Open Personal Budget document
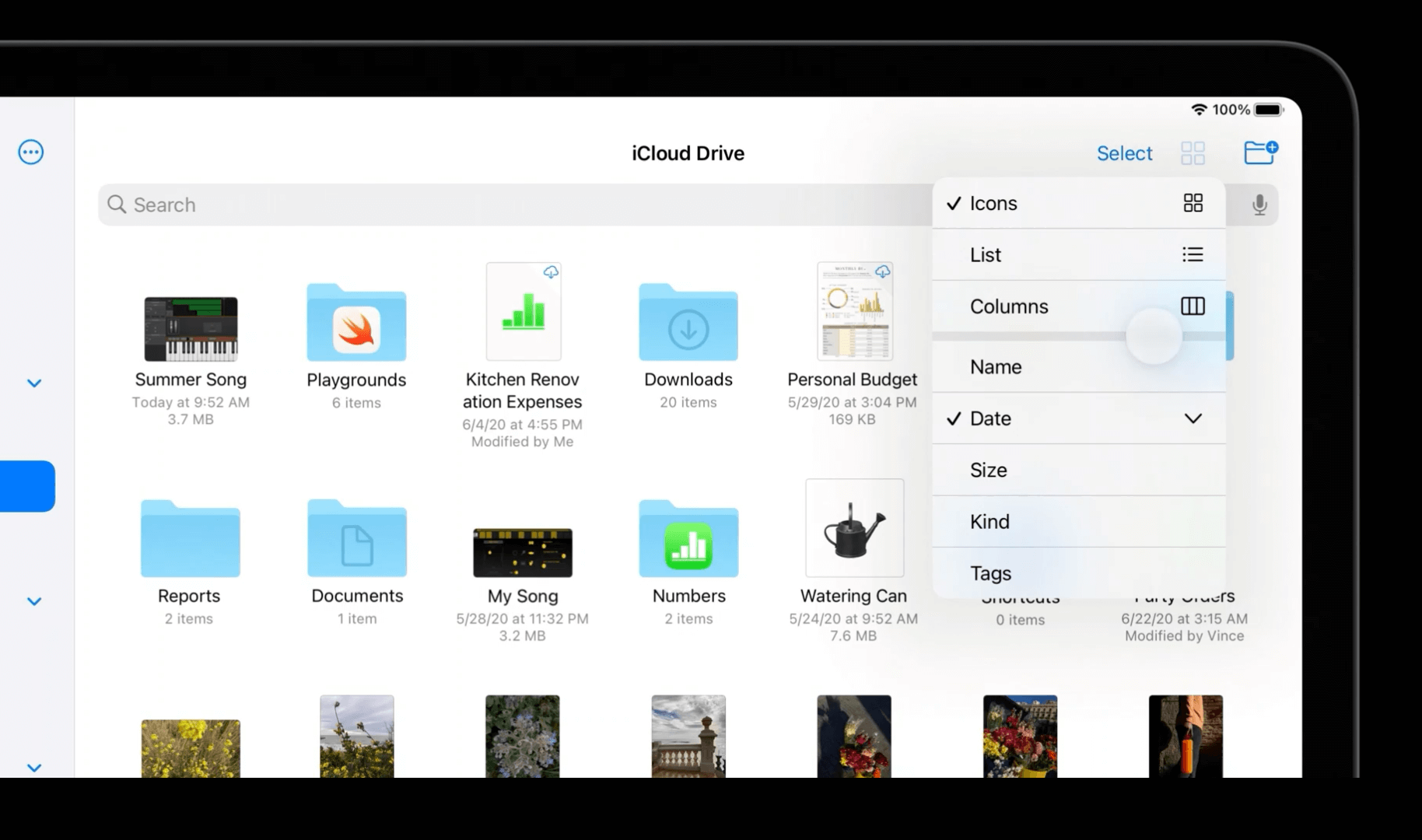 tap(854, 311)
